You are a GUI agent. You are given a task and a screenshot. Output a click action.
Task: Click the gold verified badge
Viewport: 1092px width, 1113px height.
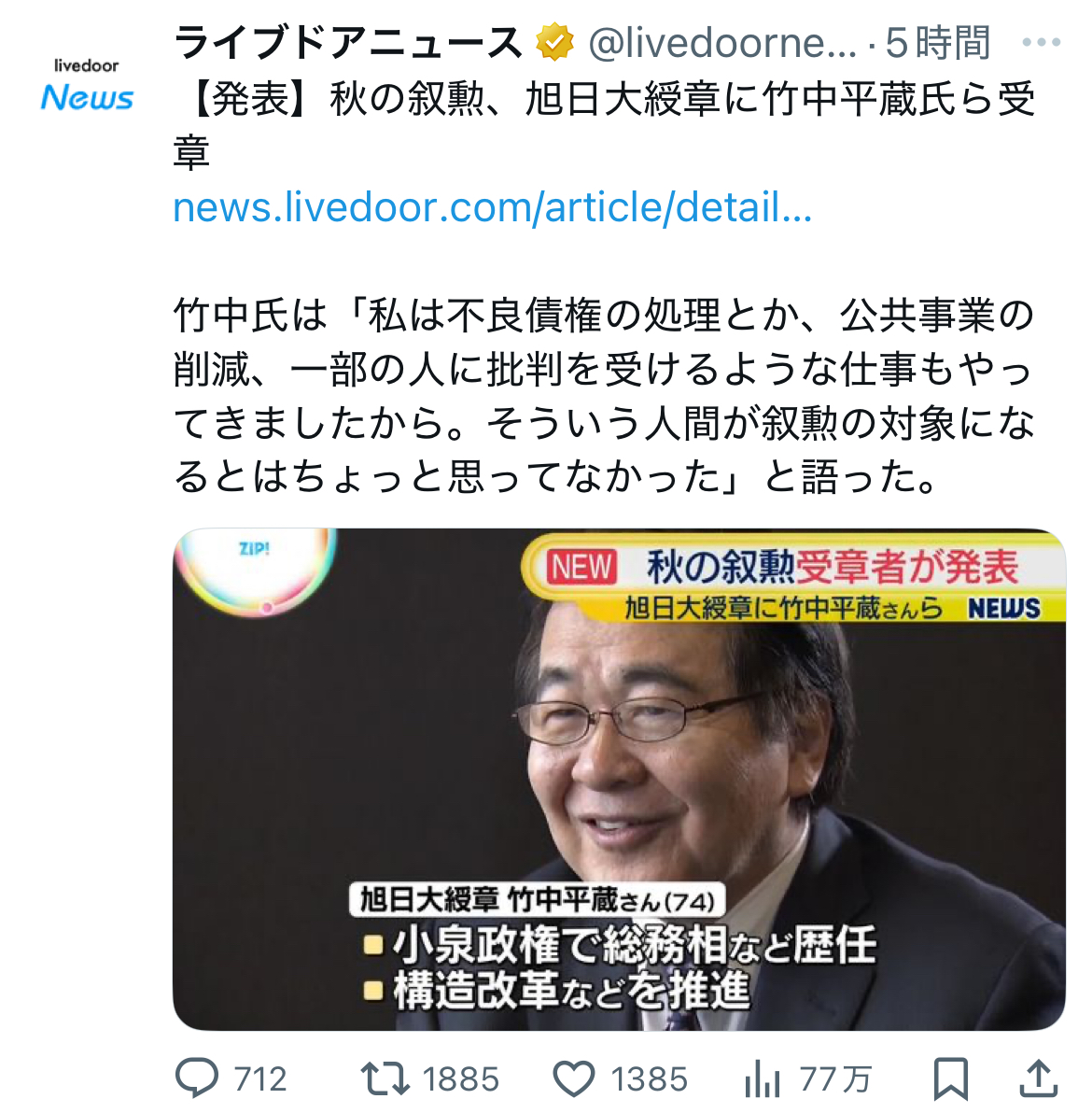(x=554, y=42)
